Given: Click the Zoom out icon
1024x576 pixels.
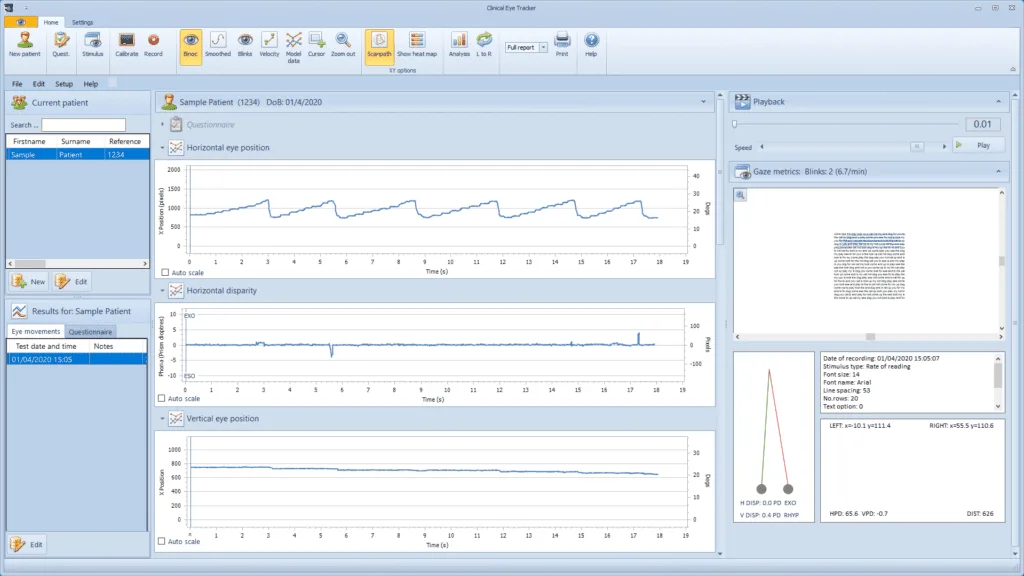Looking at the screenshot, I should (x=343, y=43).
